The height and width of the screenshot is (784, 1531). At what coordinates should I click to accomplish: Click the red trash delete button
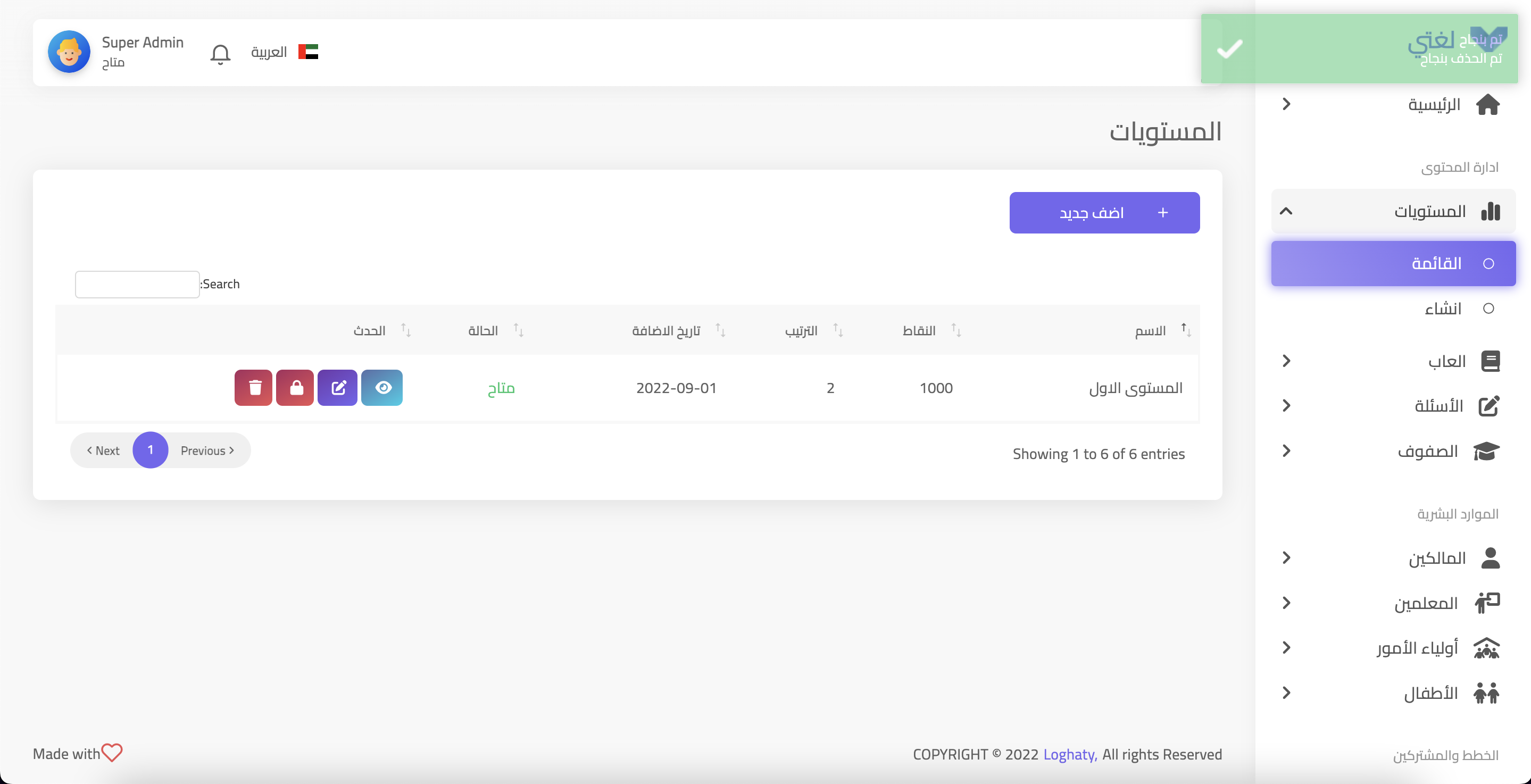tap(254, 388)
